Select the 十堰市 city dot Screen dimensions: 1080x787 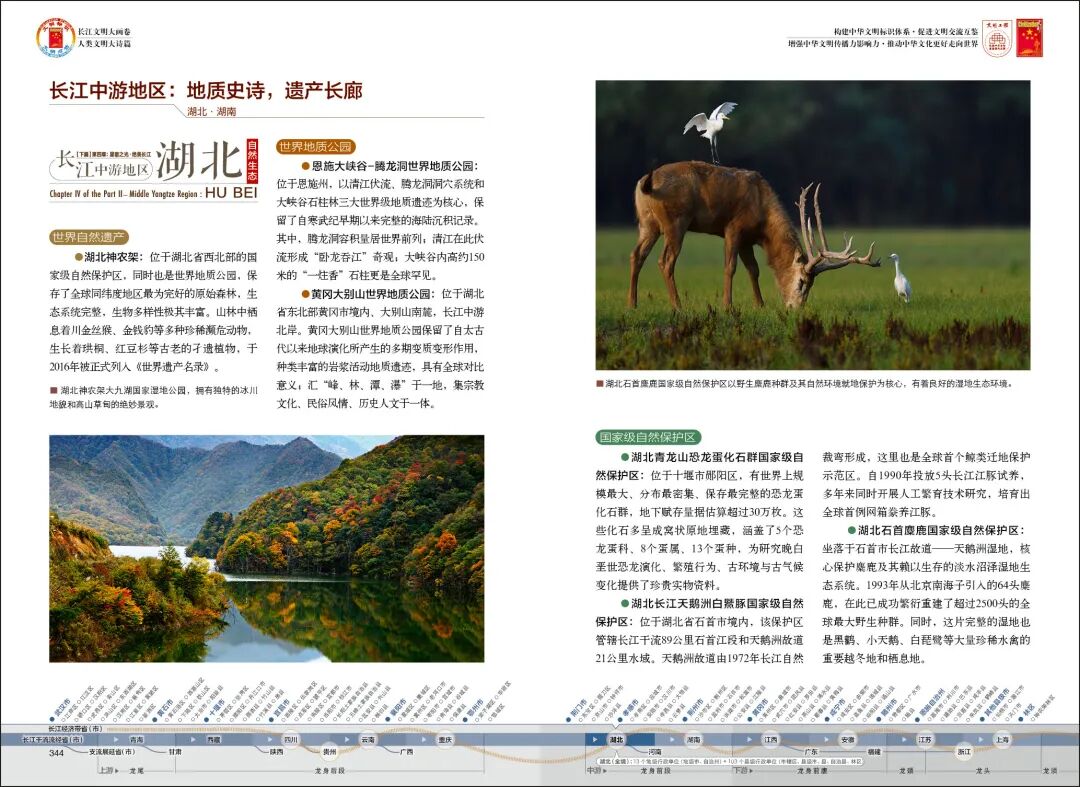click(206, 719)
